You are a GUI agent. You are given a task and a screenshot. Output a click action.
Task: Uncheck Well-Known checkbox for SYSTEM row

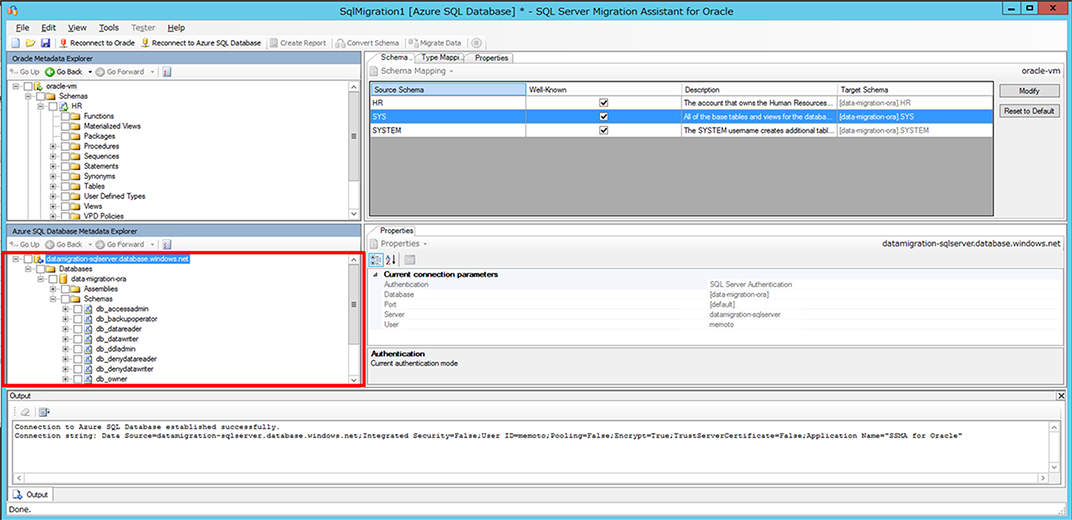(x=604, y=130)
